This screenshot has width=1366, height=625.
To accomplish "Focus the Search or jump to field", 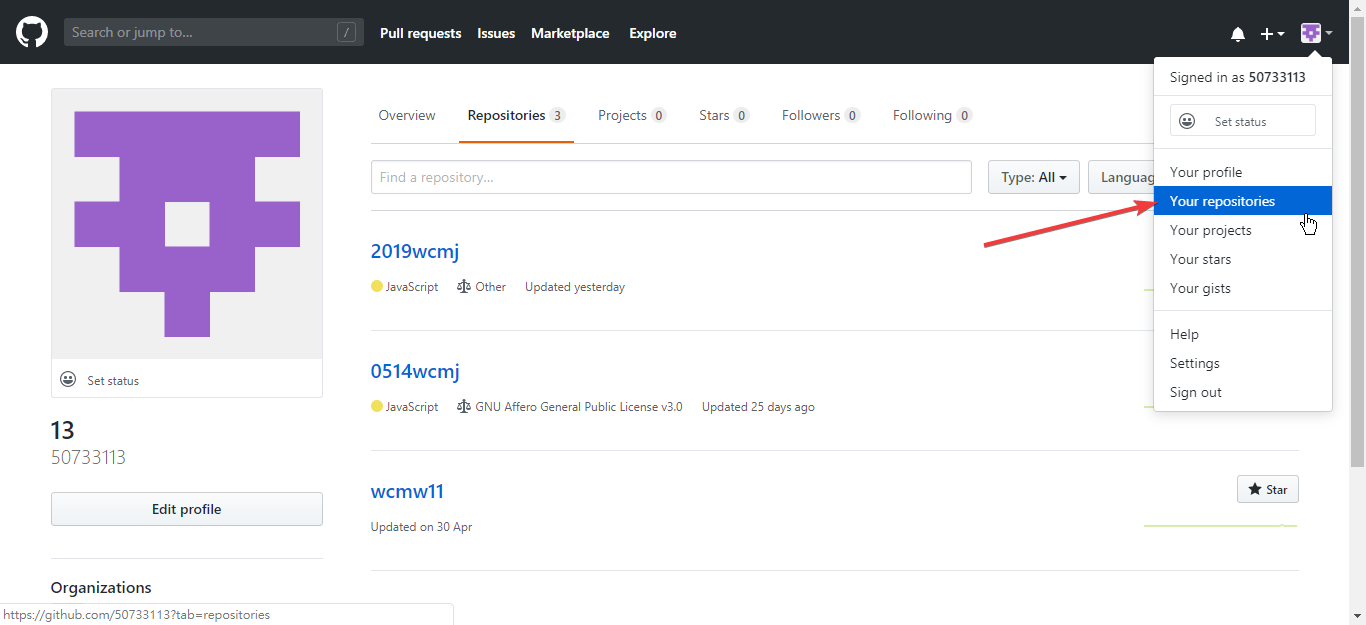I will [214, 33].
